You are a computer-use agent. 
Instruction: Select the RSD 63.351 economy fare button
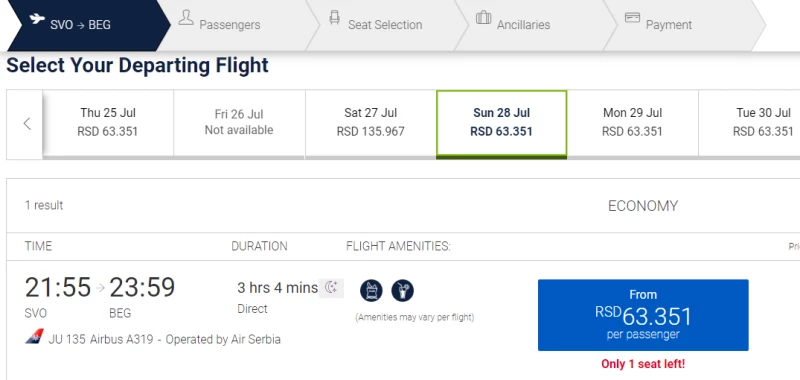(643, 315)
